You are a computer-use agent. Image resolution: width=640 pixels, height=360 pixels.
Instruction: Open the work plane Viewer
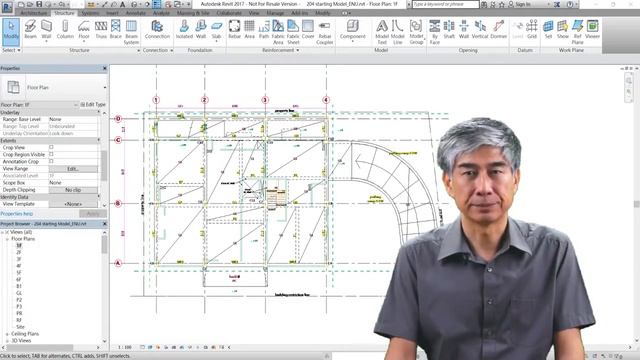tap(592, 29)
